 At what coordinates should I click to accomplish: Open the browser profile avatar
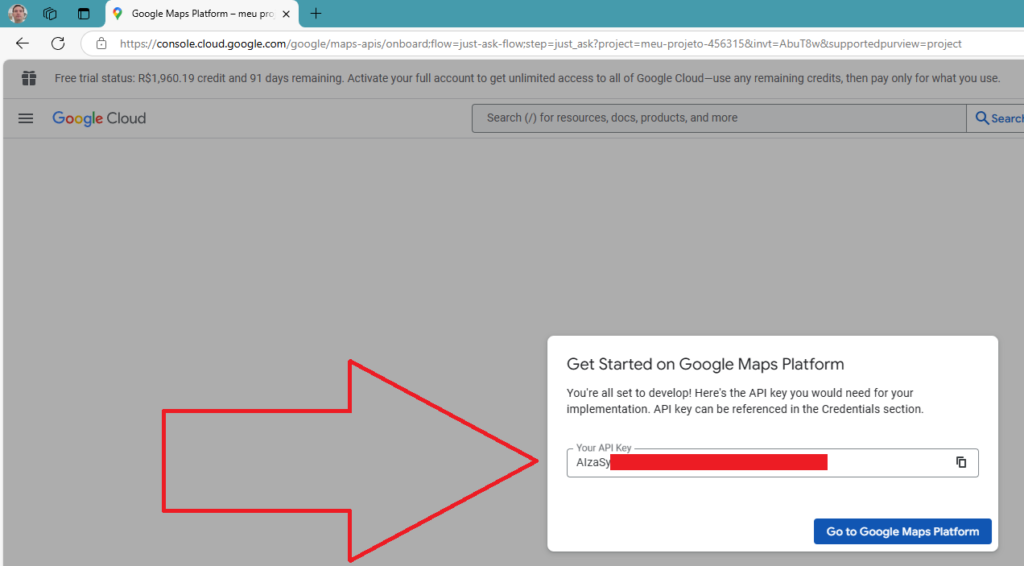point(18,14)
